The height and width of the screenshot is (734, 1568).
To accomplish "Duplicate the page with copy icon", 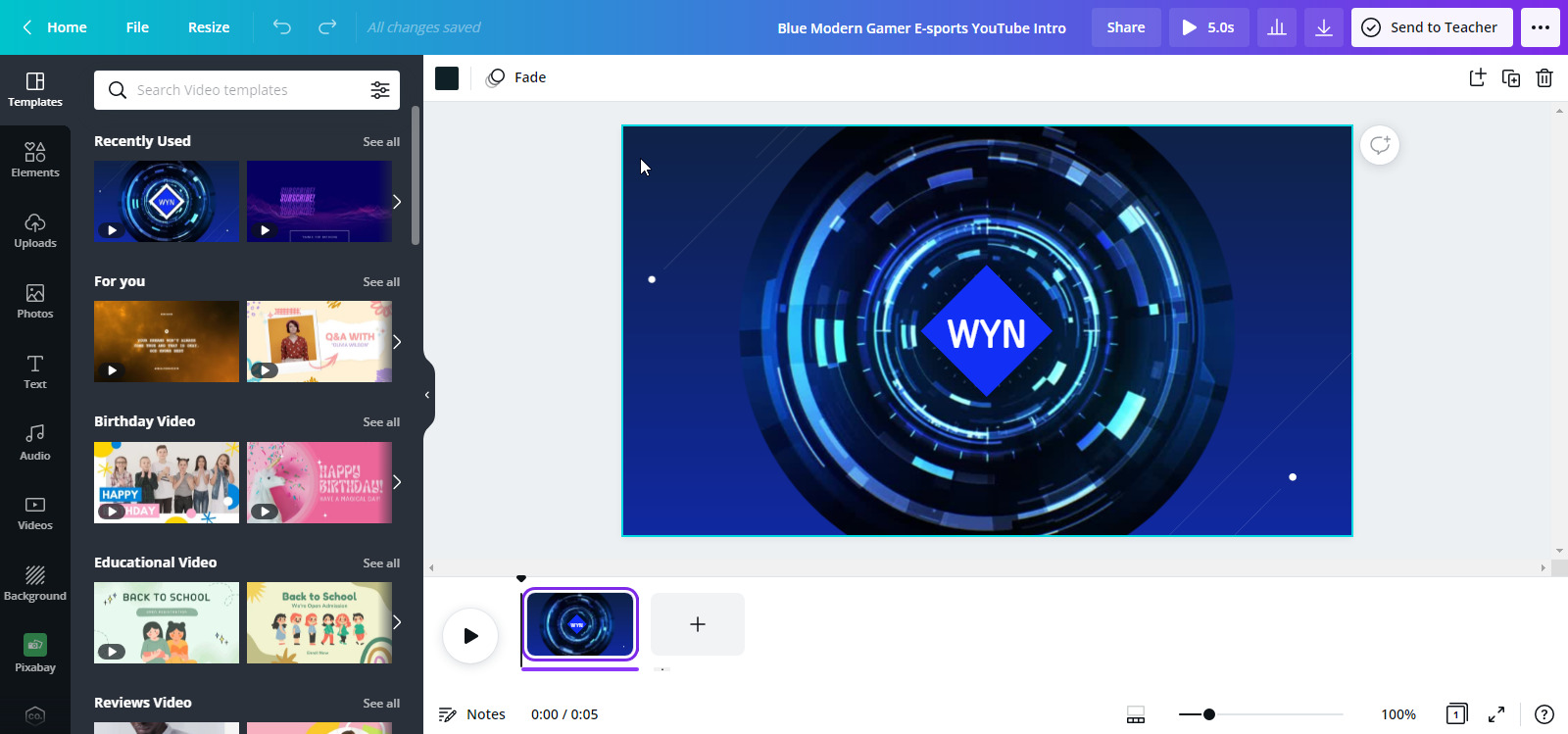I will (x=1511, y=78).
